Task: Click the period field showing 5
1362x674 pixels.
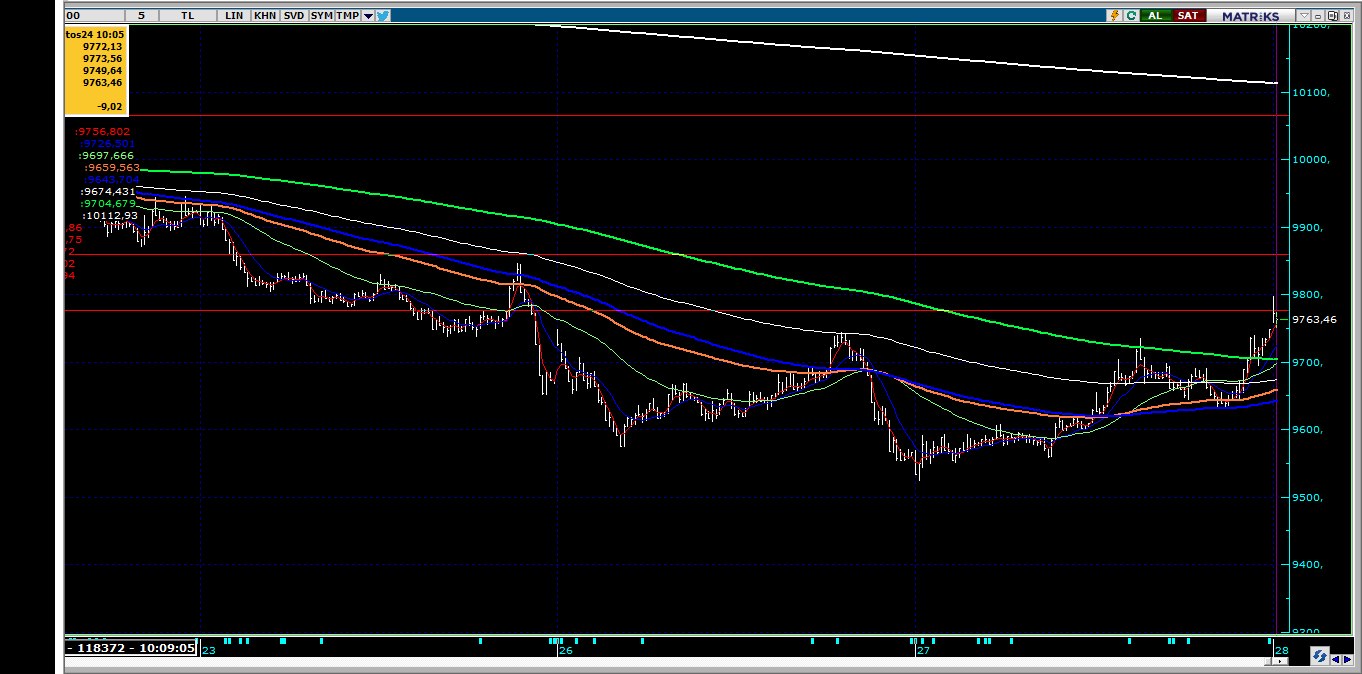Action: 142,15
